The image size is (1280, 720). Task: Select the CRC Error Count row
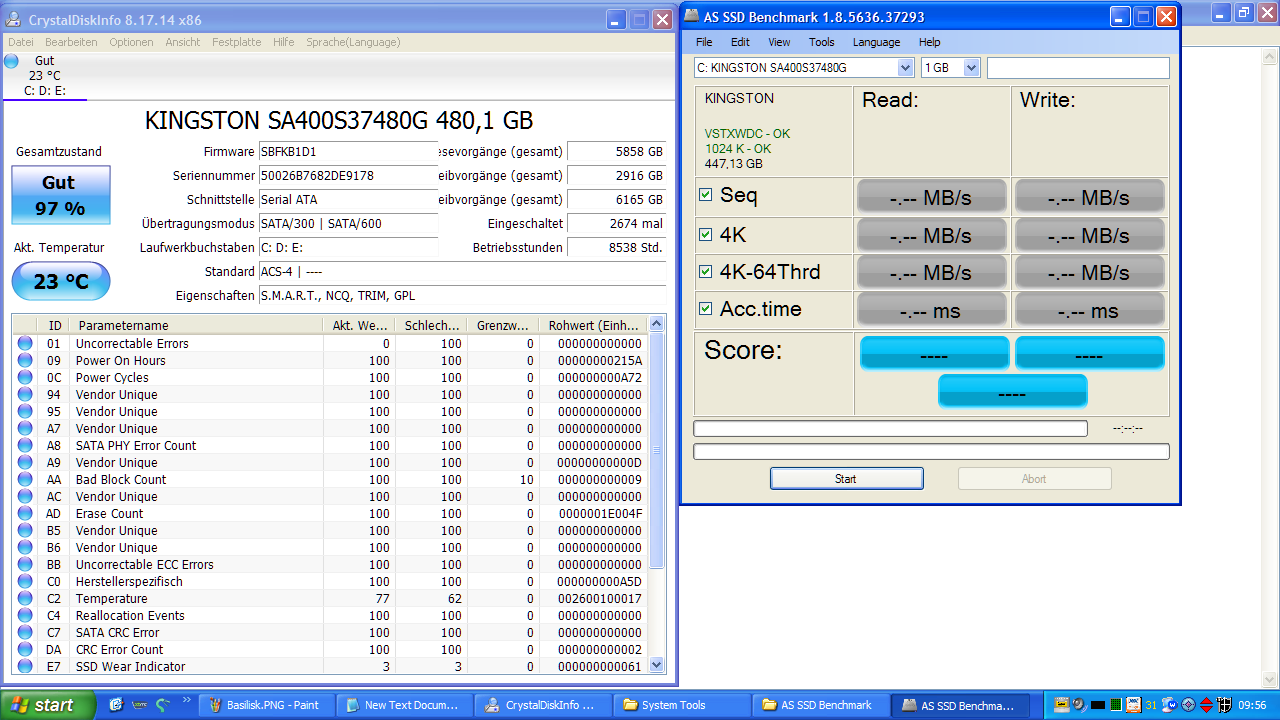point(330,649)
